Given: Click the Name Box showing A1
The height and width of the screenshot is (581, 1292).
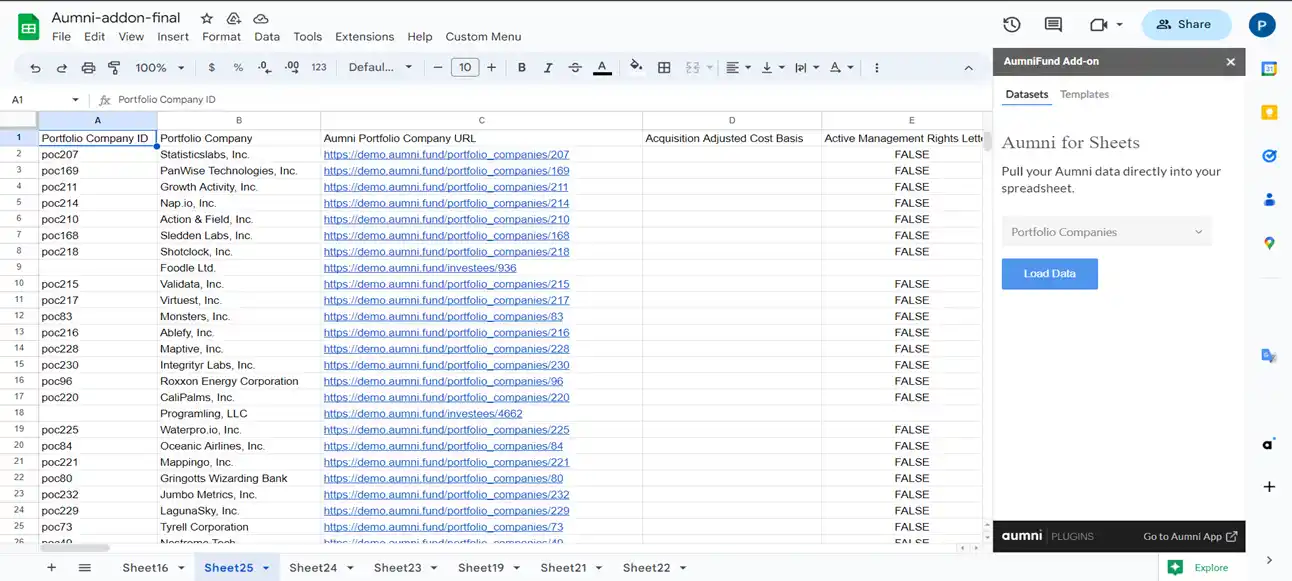Looking at the screenshot, I should point(45,100).
